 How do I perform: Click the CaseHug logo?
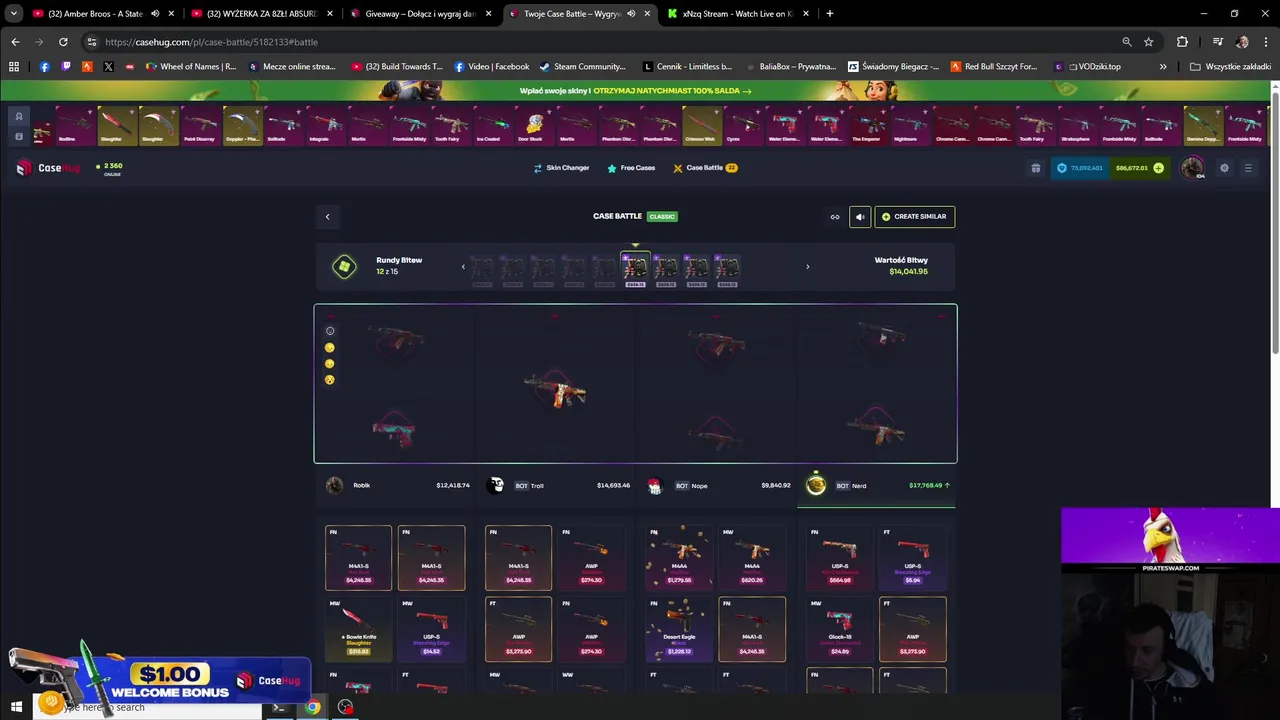[47, 168]
